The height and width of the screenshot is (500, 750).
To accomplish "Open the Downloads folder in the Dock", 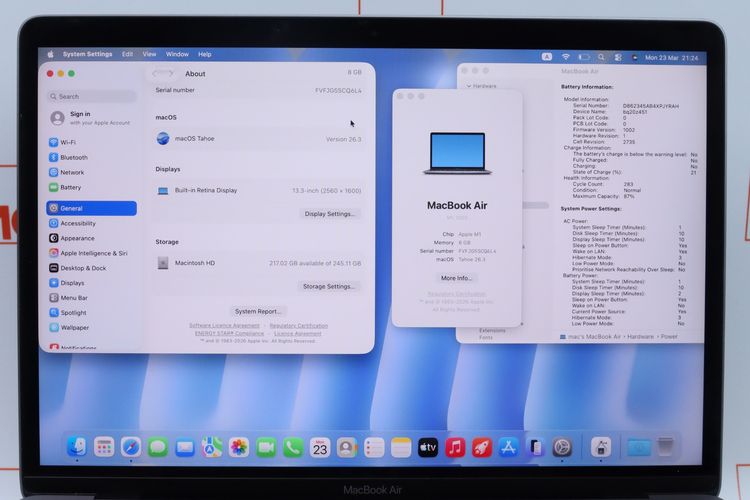I will [639, 447].
